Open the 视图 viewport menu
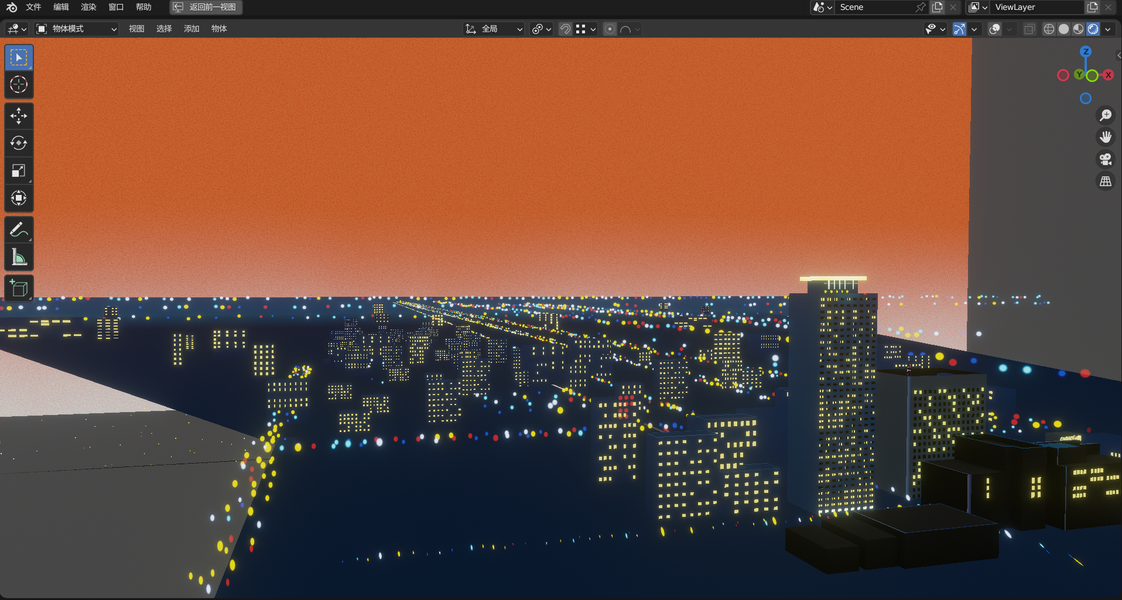This screenshot has width=1122, height=600. [x=137, y=29]
